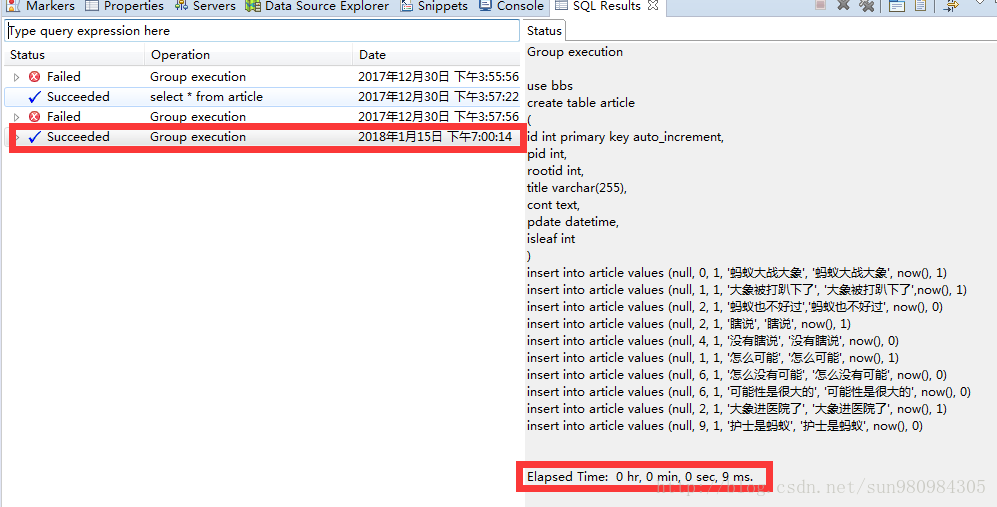Click the Elapsed Time '0 sec, 9 ms' text
Screen dimensions: 997x507
pyautogui.click(x=719, y=476)
